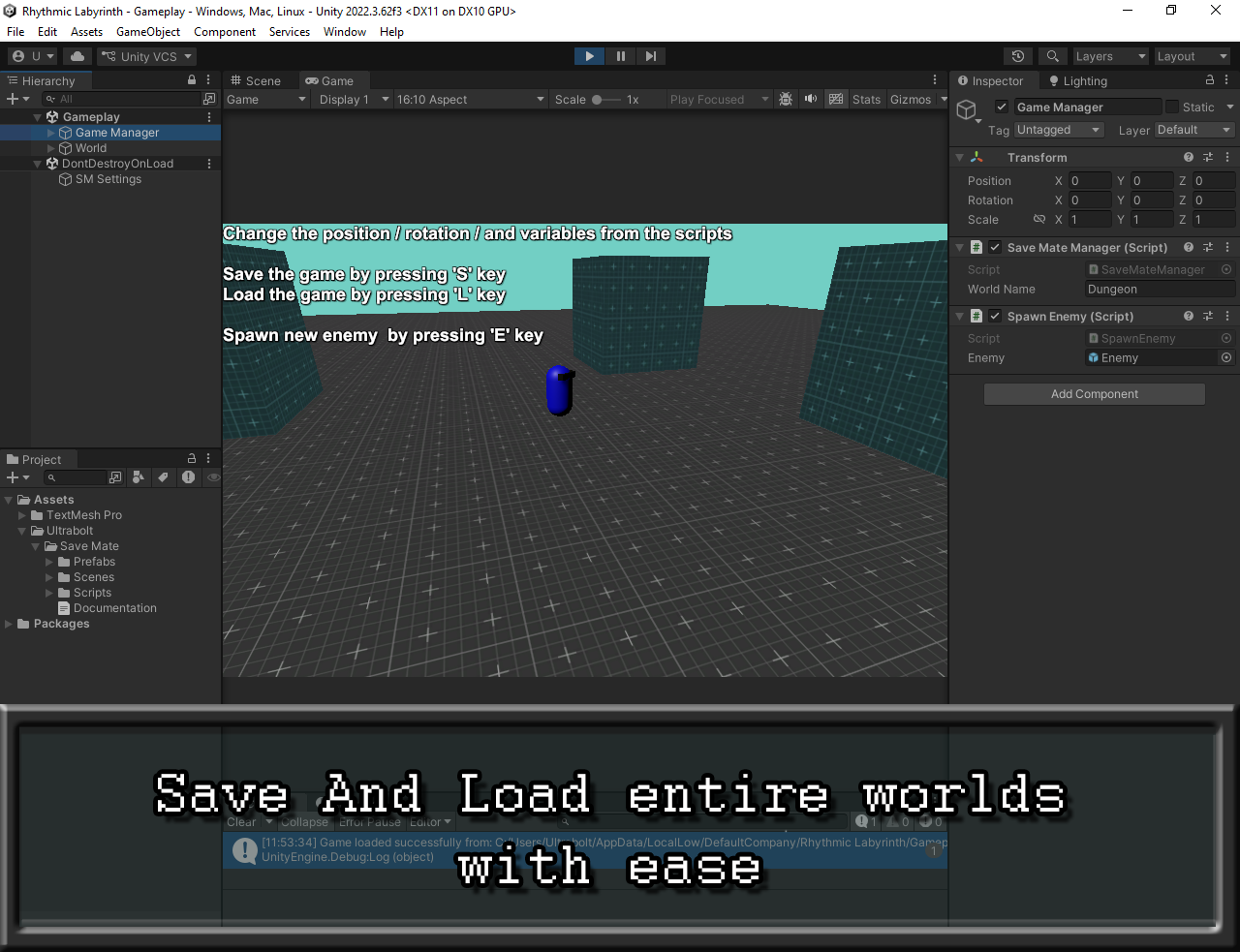Disable the Spawn Enemy script checkbox
The image size is (1240, 952).
tap(995, 316)
